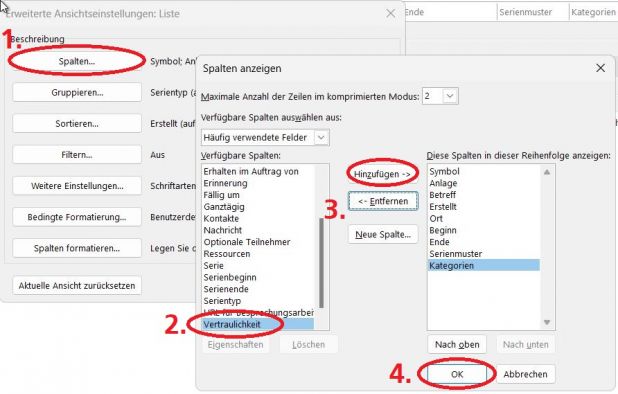This screenshot has height=394, width=618.
Task: Select Kategorien in shown columns list
Action: coord(484,266)
